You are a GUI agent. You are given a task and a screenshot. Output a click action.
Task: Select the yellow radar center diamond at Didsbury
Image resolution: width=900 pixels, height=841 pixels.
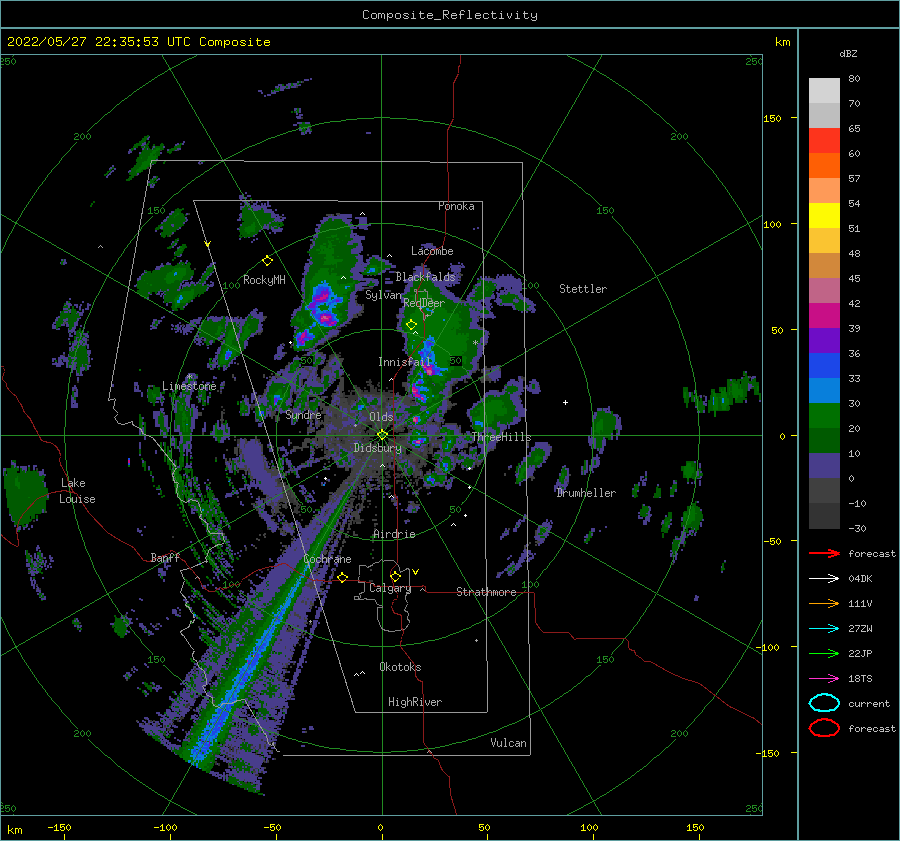[382, 435]
